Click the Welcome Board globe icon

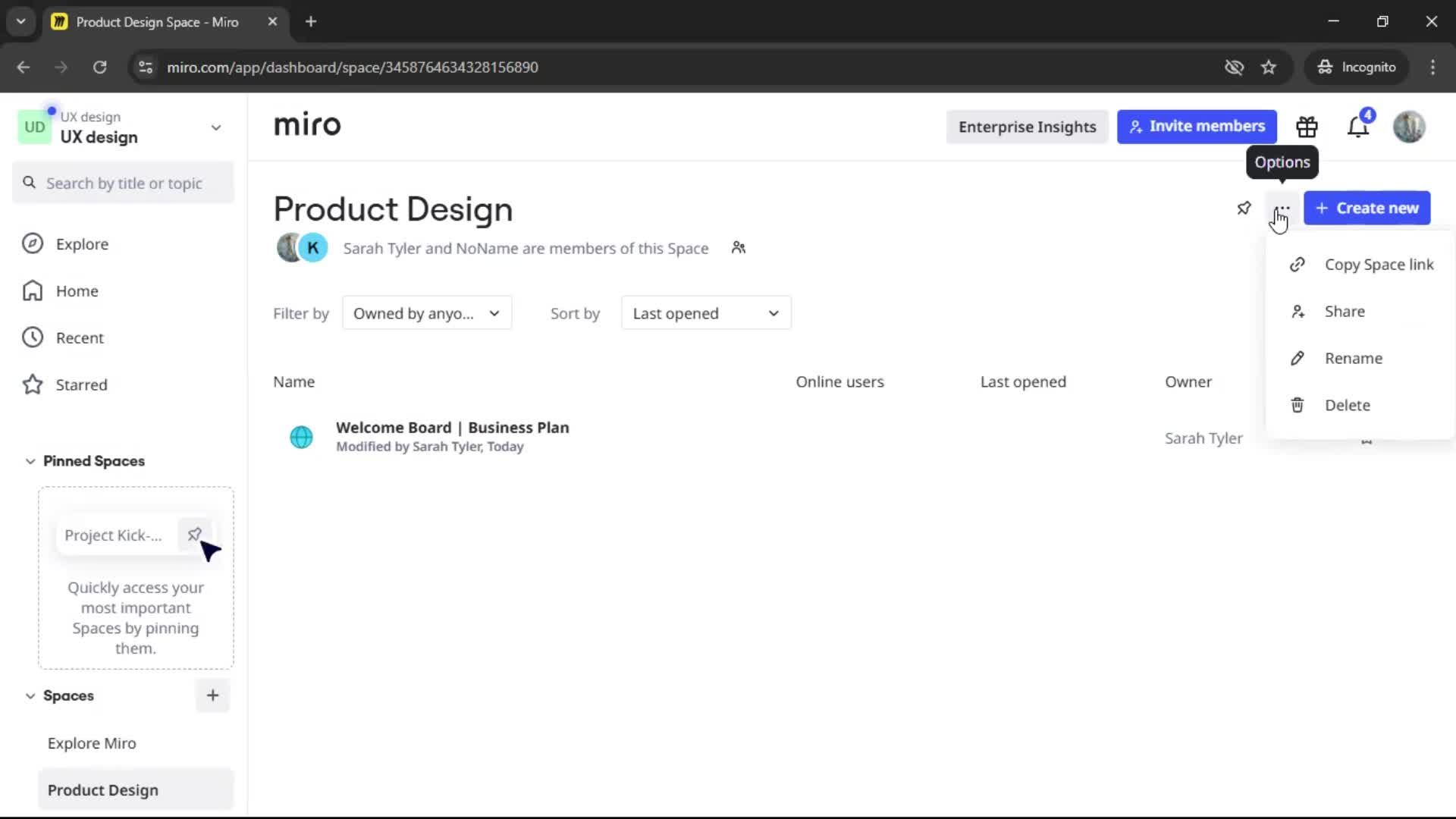(x=301, y=437)
